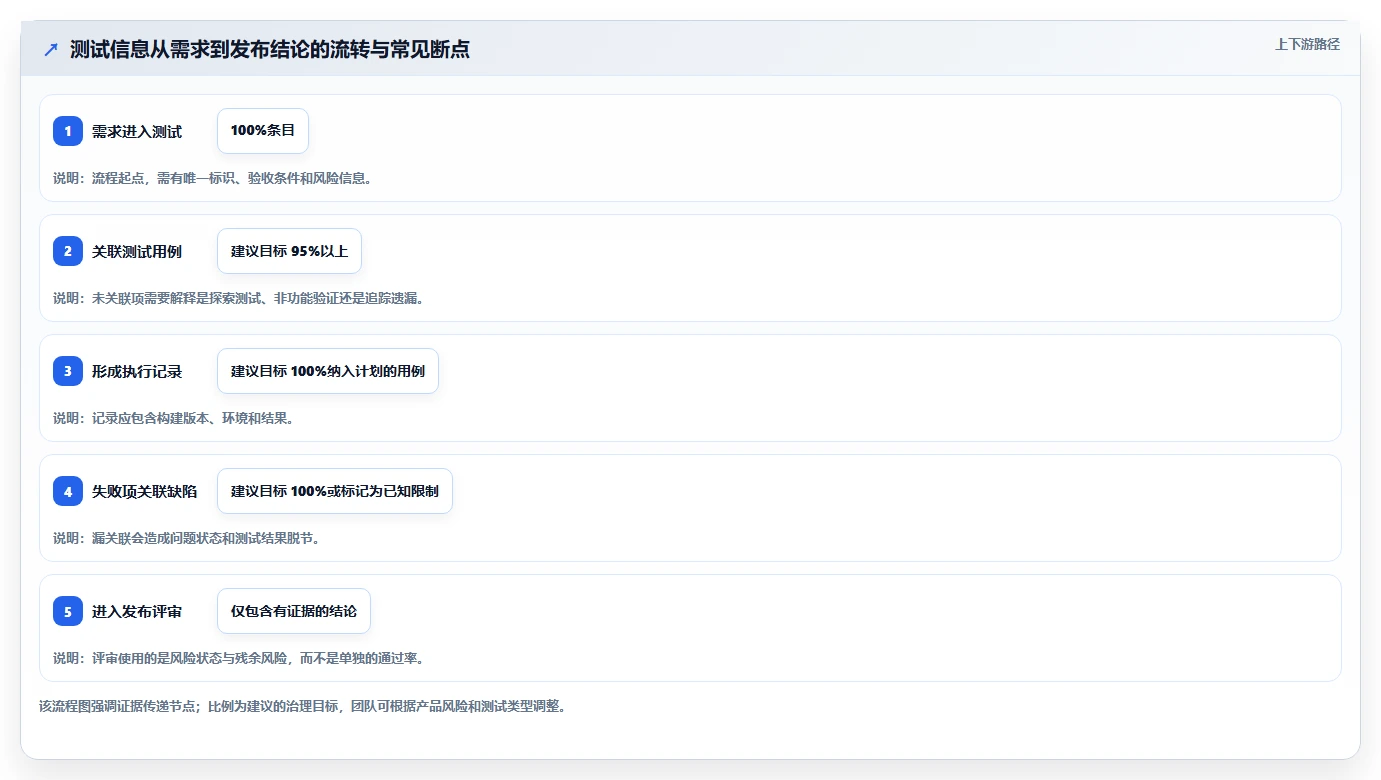Image resolution: width=1381 pixels, height=780 pixels.
Task: Click the note starting 说明：流程起点
Action: [213, 178]
